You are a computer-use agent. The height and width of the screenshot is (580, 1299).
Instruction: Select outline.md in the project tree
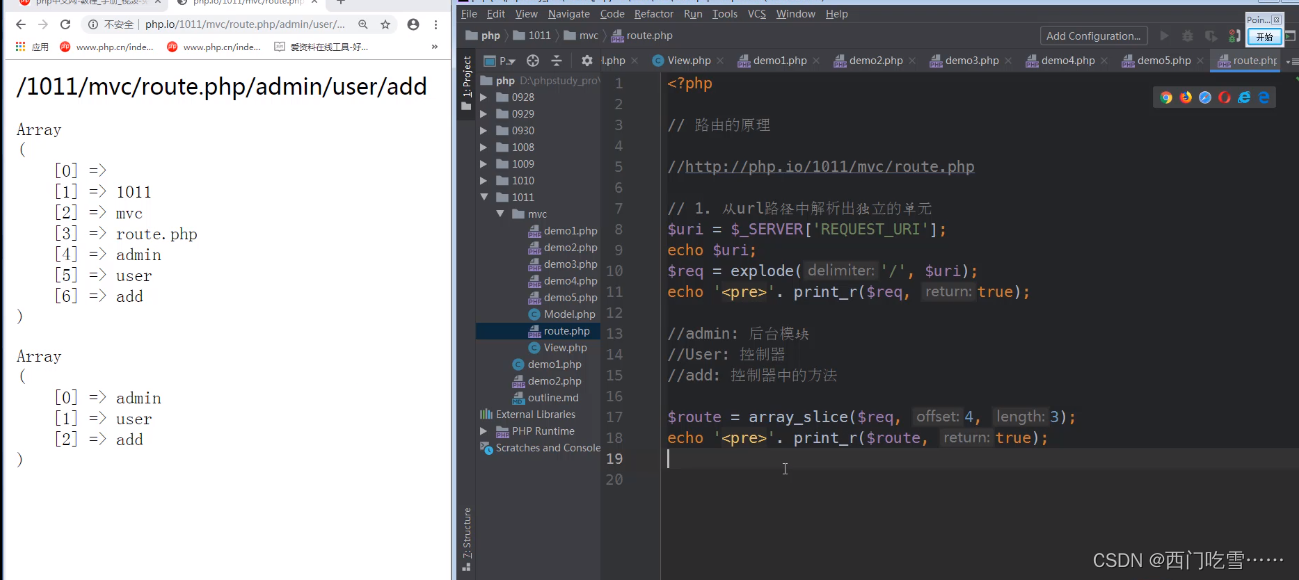click(x=545, y=398)
